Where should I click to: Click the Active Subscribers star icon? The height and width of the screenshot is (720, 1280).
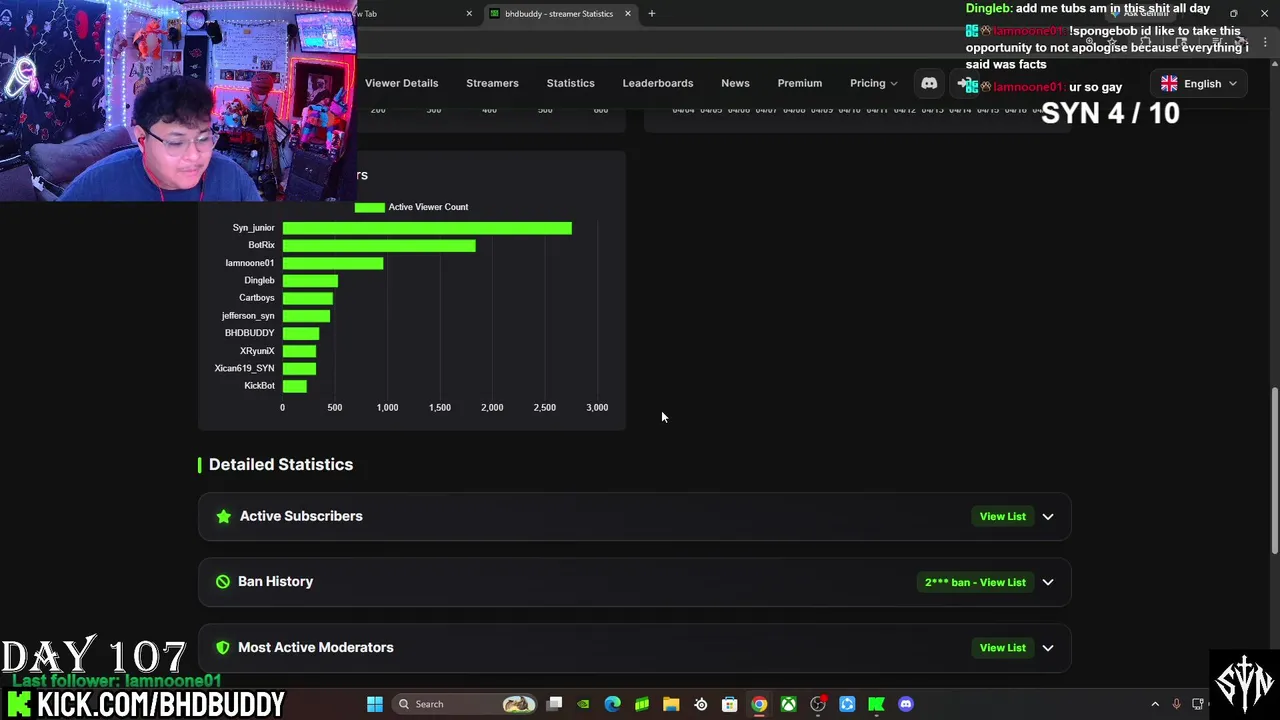224,516
